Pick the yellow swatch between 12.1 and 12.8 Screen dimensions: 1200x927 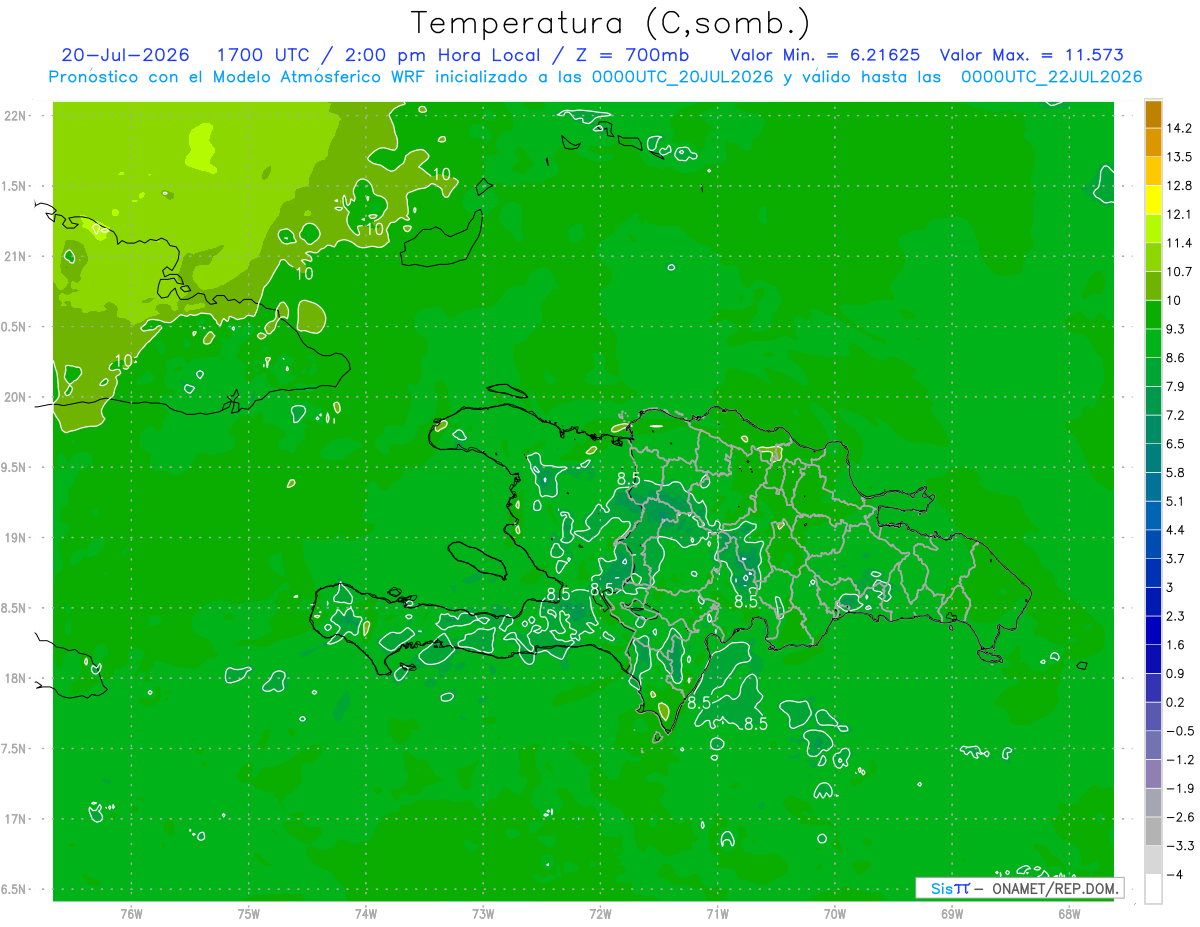(x=1153, y=200)
